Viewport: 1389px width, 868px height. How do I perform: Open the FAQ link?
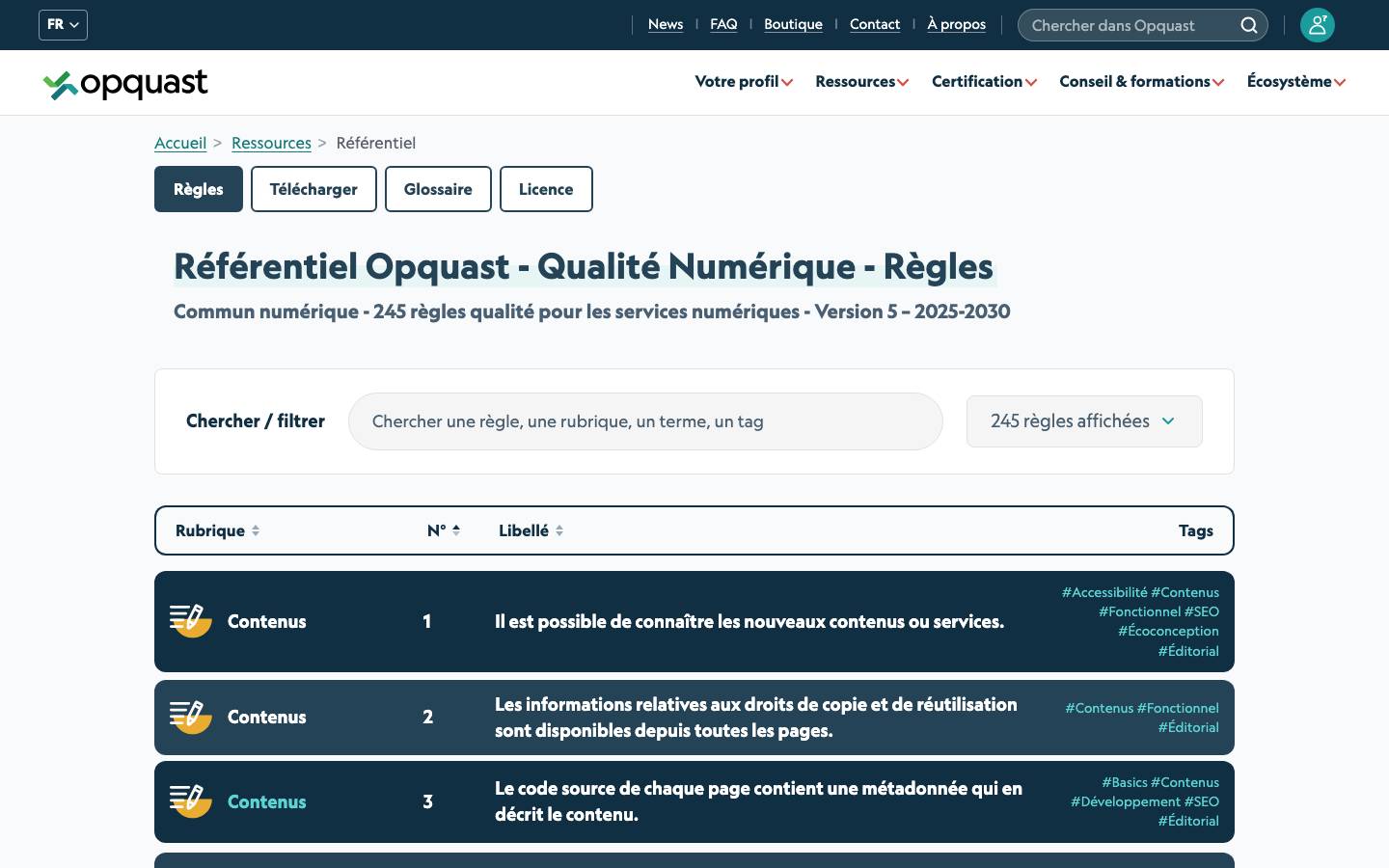click(723, 25)
